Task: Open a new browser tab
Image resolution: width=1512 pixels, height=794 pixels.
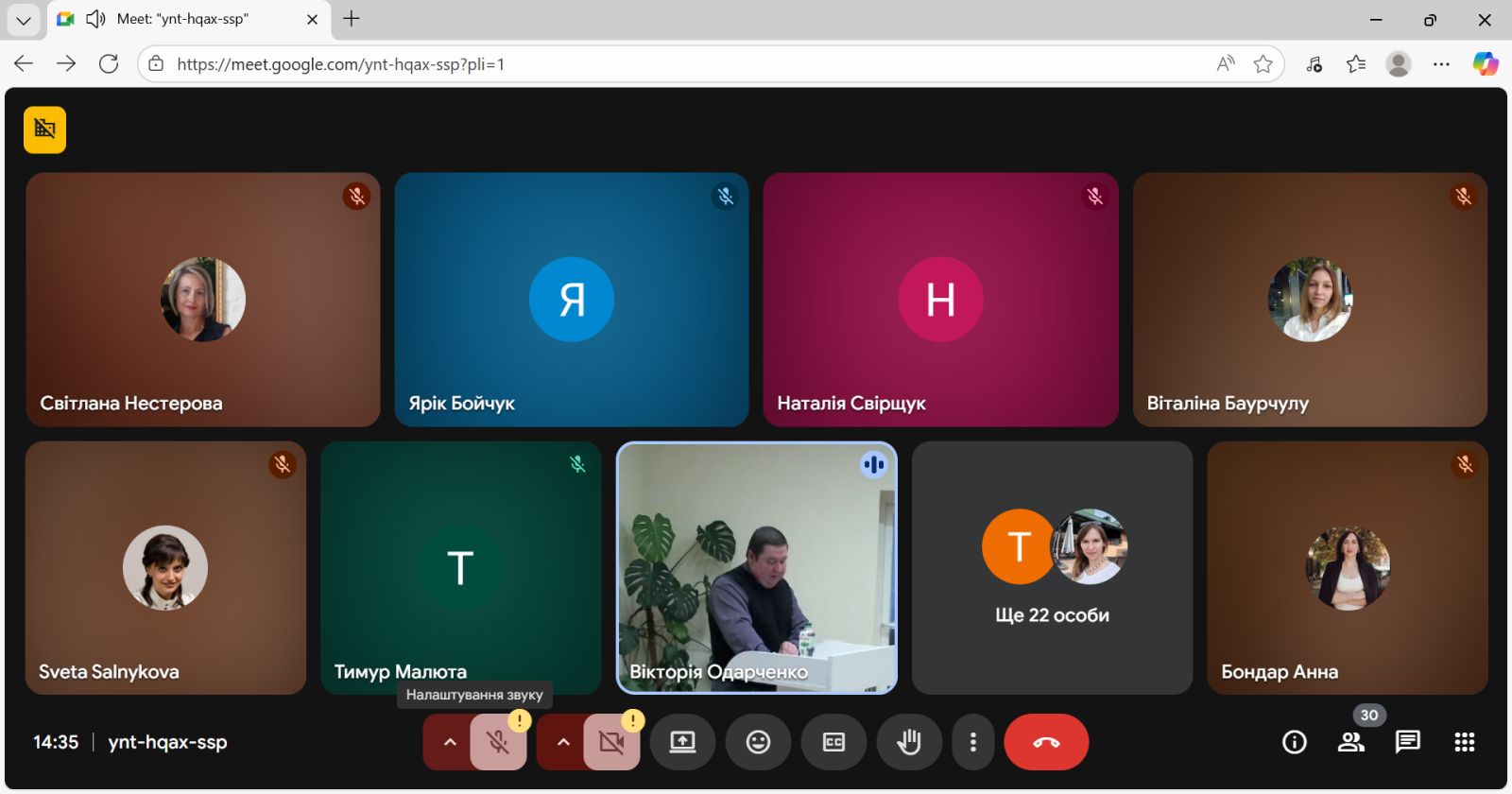Action: (352, 19)
